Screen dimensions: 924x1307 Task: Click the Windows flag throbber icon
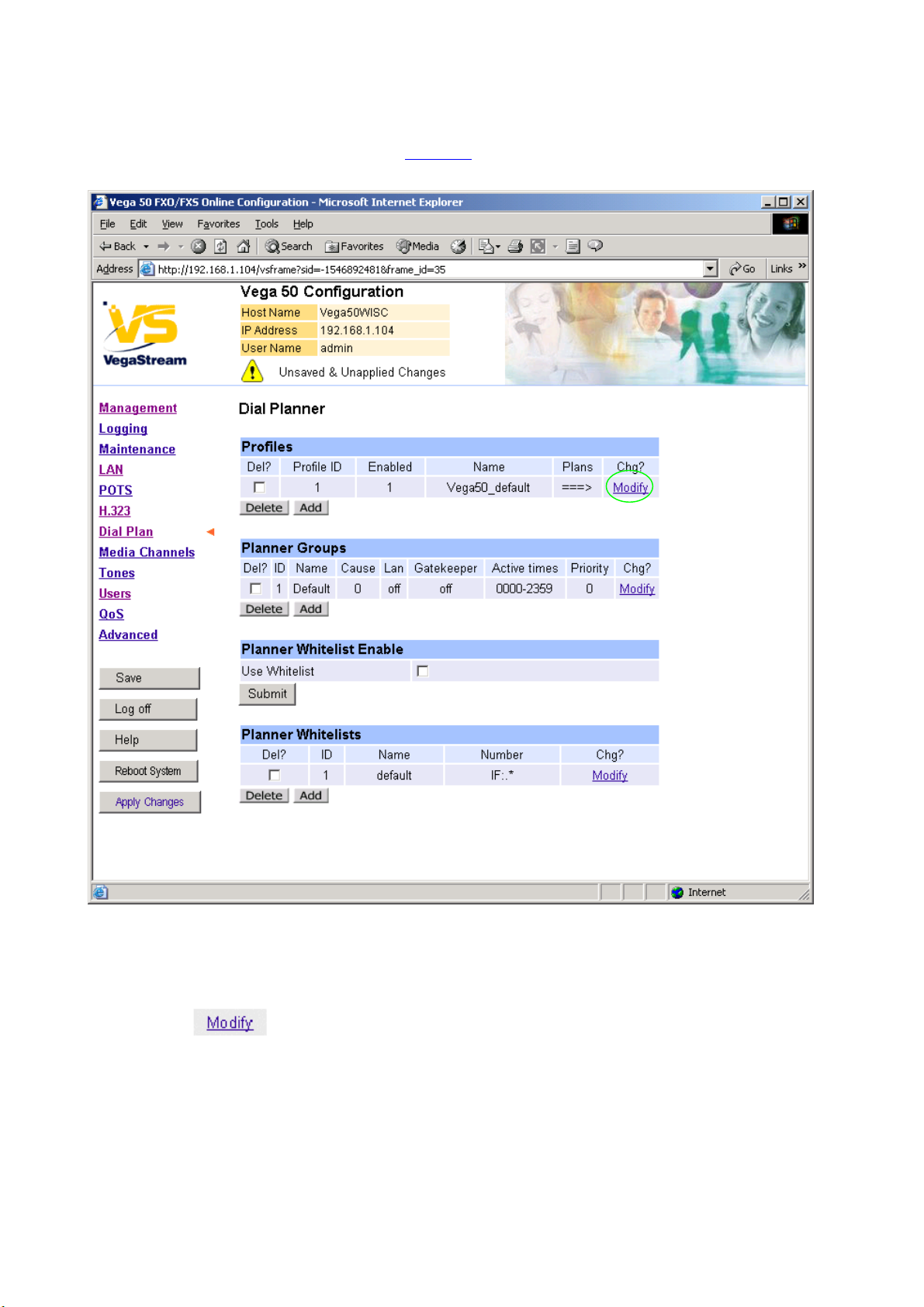click(x=791, y=224)
